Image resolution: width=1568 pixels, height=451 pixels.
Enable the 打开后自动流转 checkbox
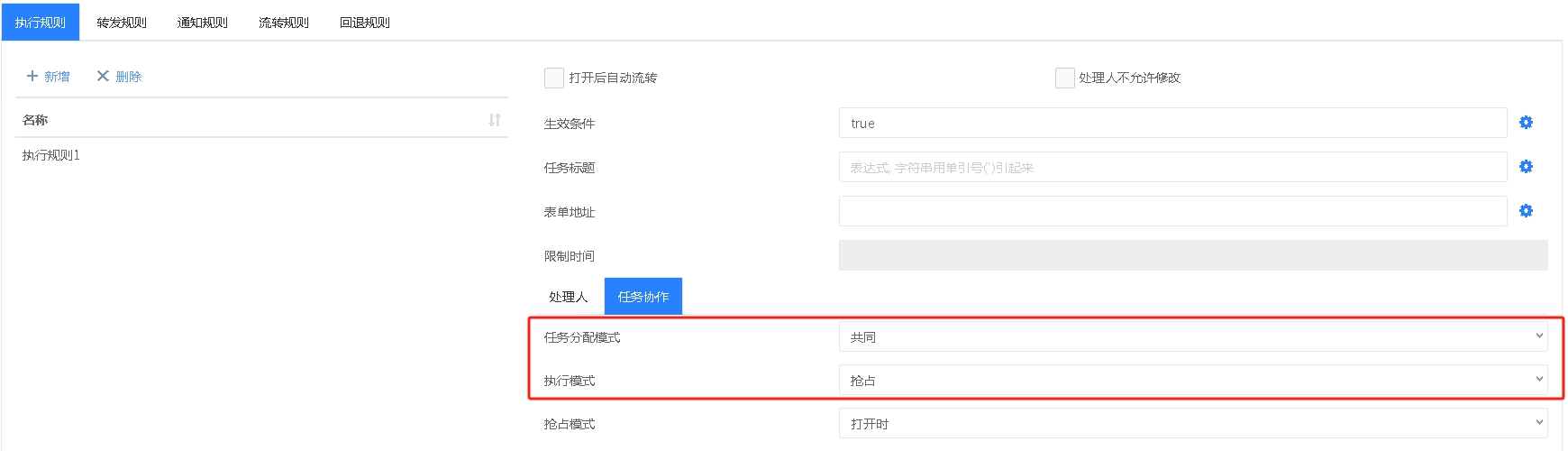tap(554, 78)
